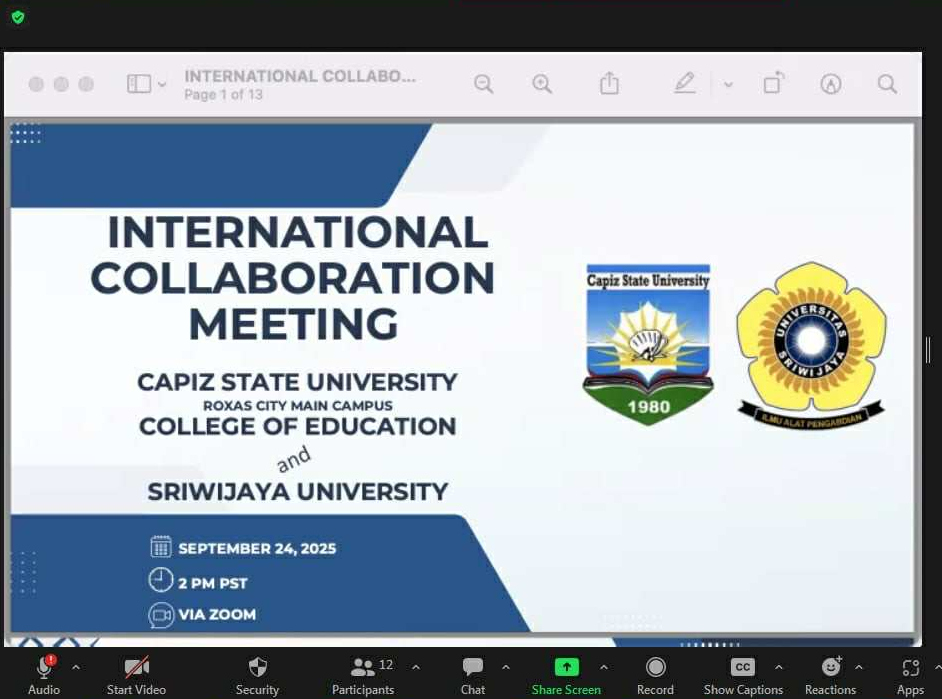Open the Participants panel
Viewport: 942px width, 699px height.
coord(363,668)
